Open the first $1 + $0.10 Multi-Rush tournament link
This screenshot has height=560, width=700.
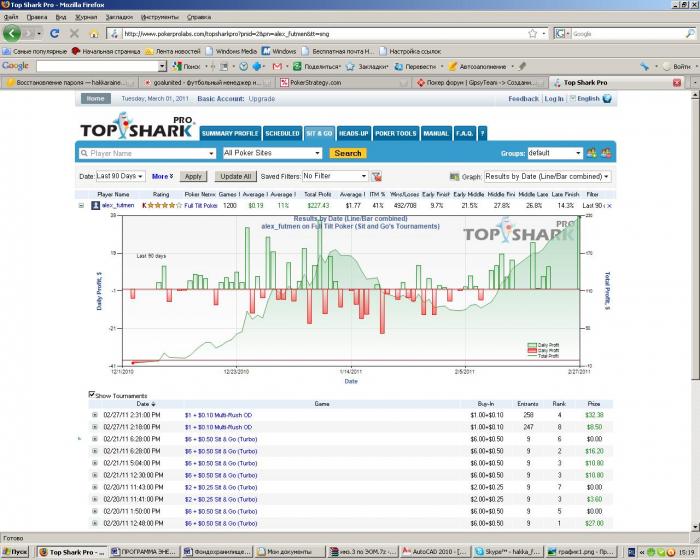tap(218, 415)
